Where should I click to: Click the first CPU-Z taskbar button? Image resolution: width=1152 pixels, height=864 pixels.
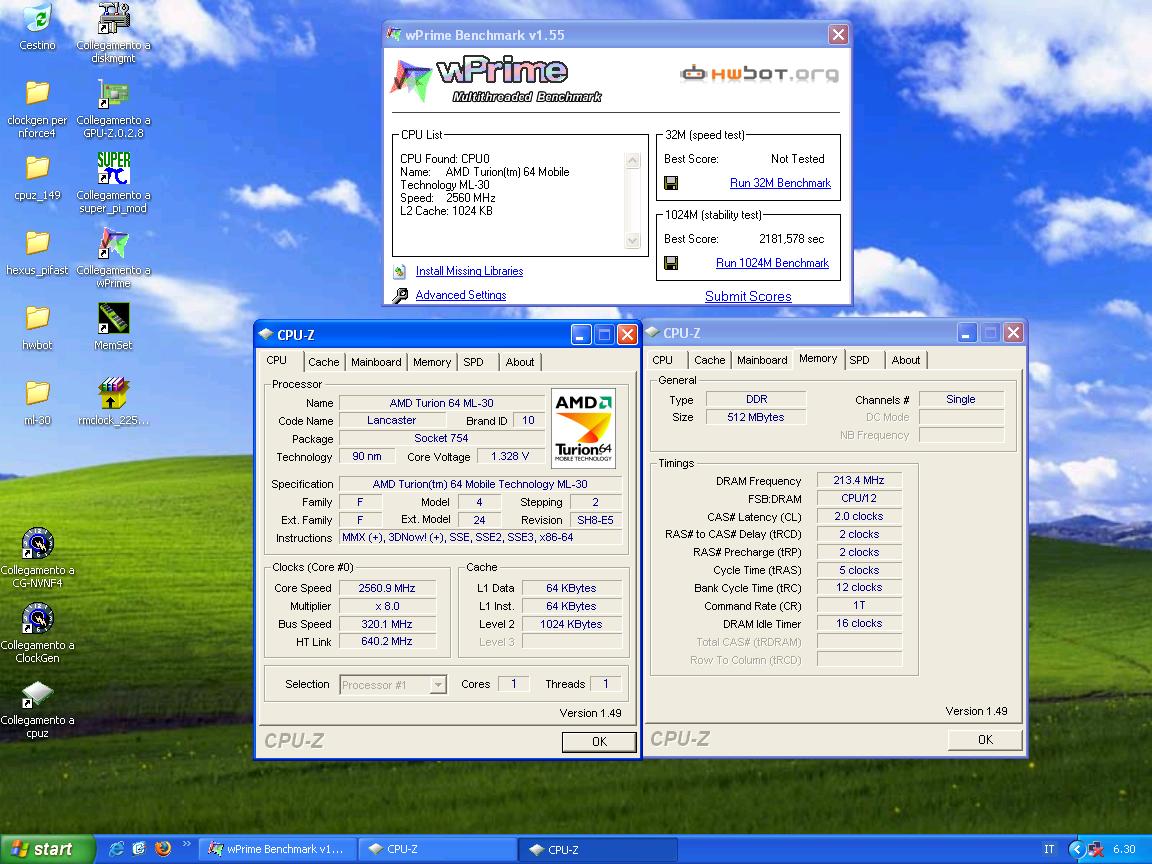click(x=438, y=849)
